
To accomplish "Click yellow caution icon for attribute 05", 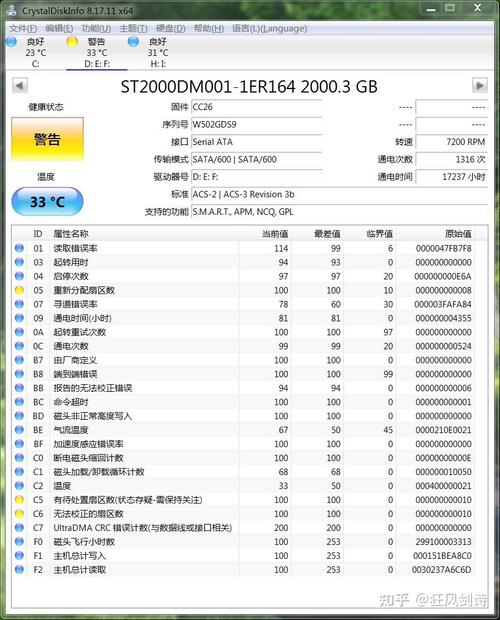I will tap(19, 290).
